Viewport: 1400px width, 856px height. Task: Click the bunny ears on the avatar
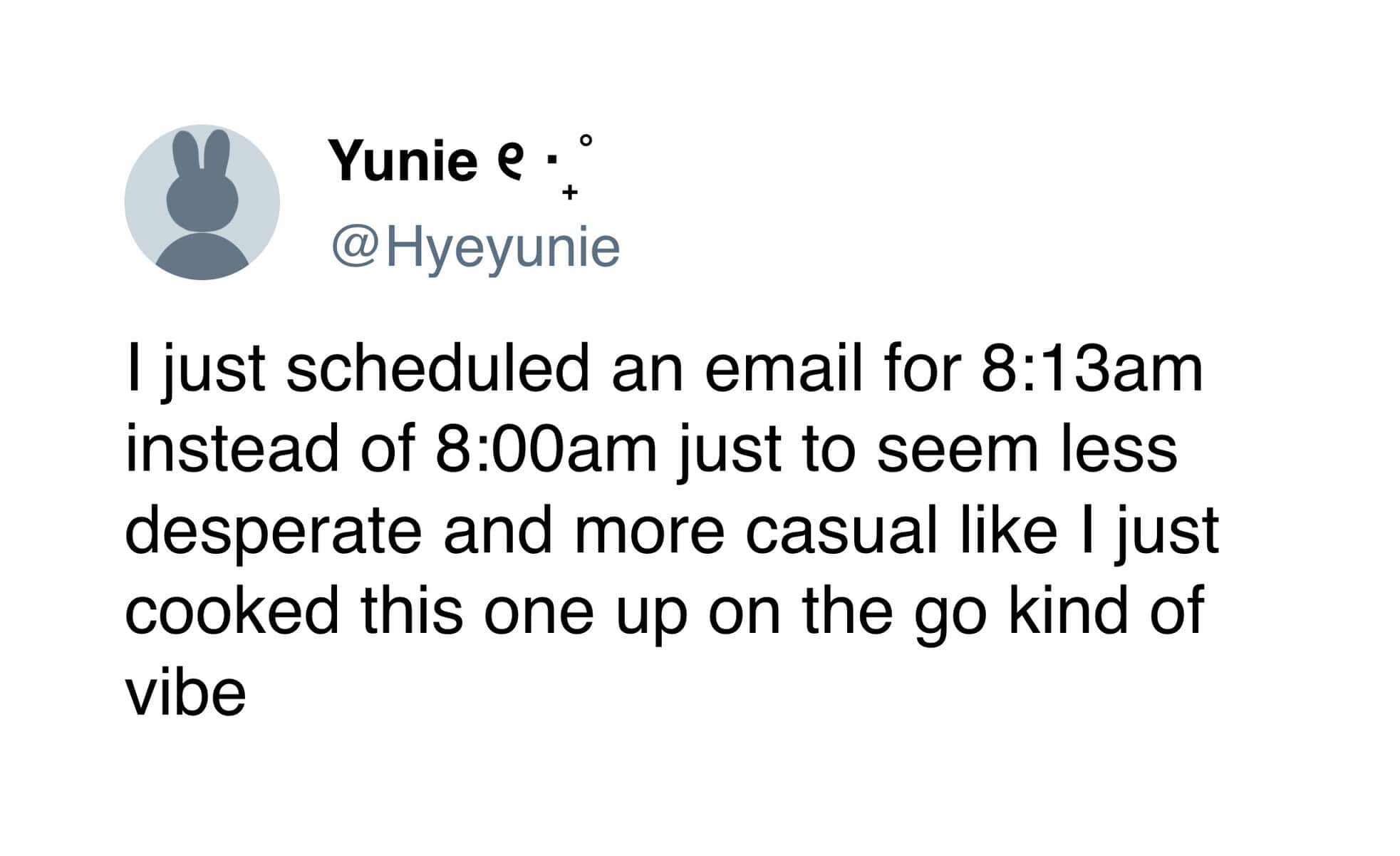202,152
